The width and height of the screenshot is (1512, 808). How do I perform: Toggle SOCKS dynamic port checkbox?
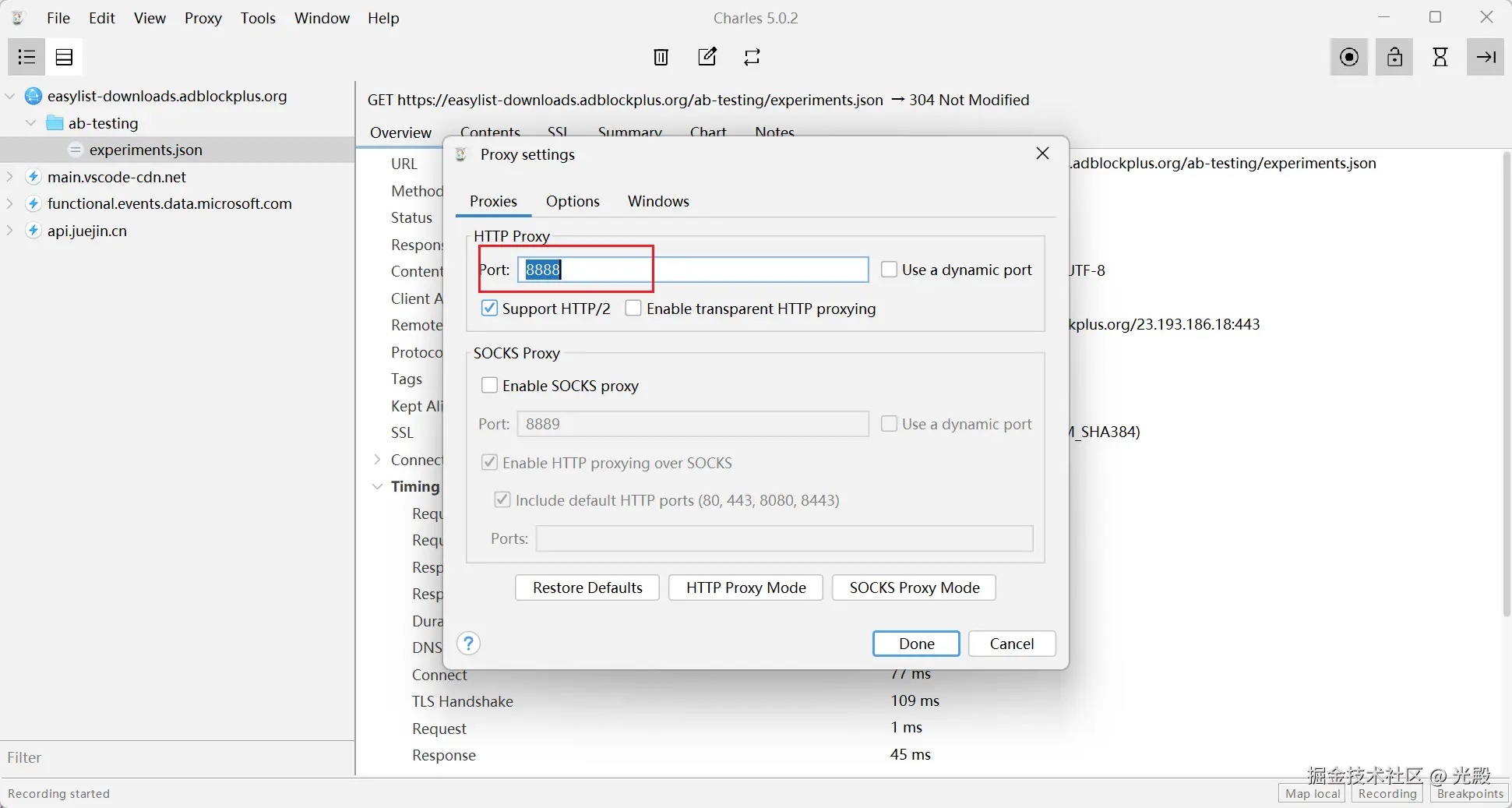(889, 423)
